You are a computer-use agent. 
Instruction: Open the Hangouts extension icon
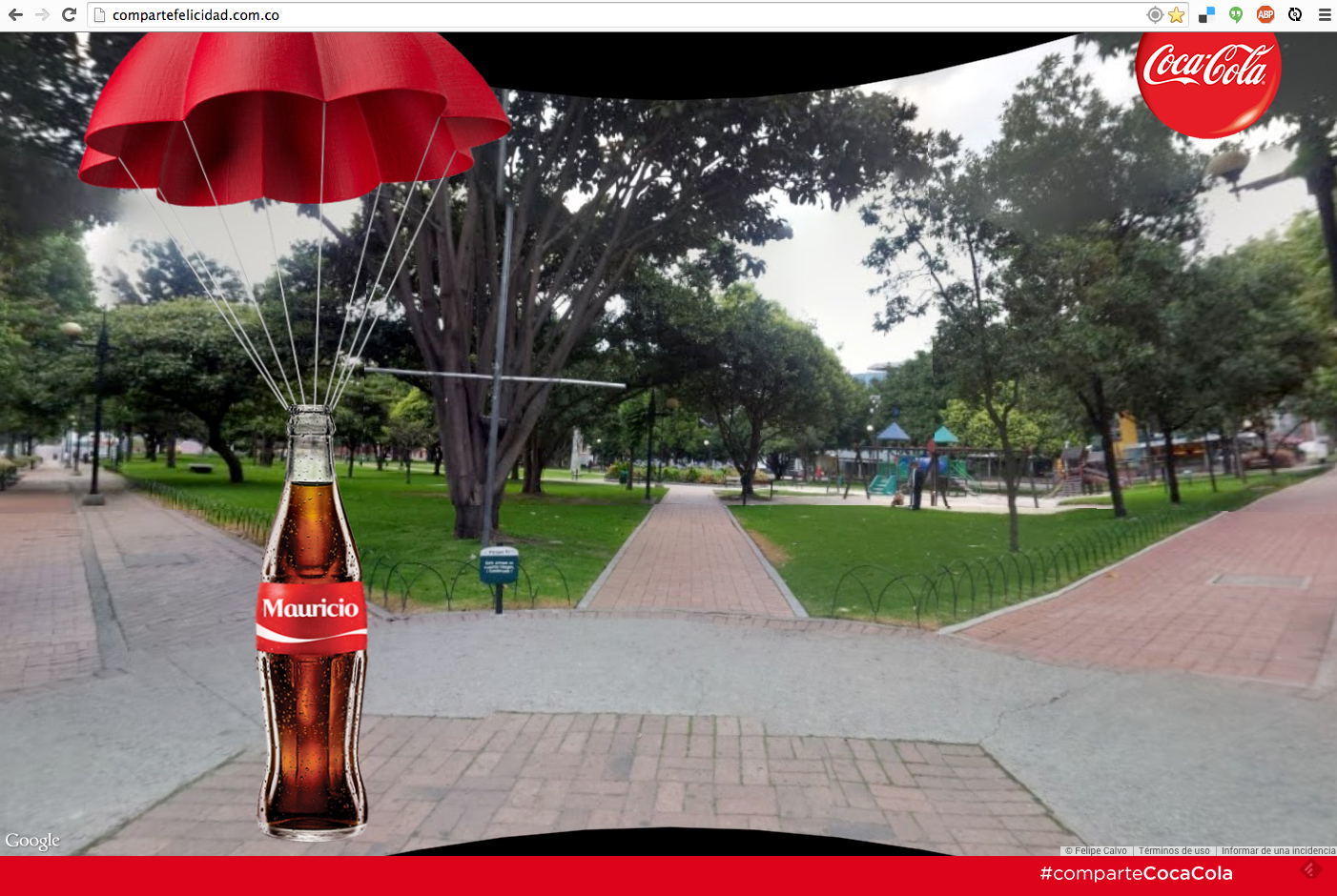1236,14
